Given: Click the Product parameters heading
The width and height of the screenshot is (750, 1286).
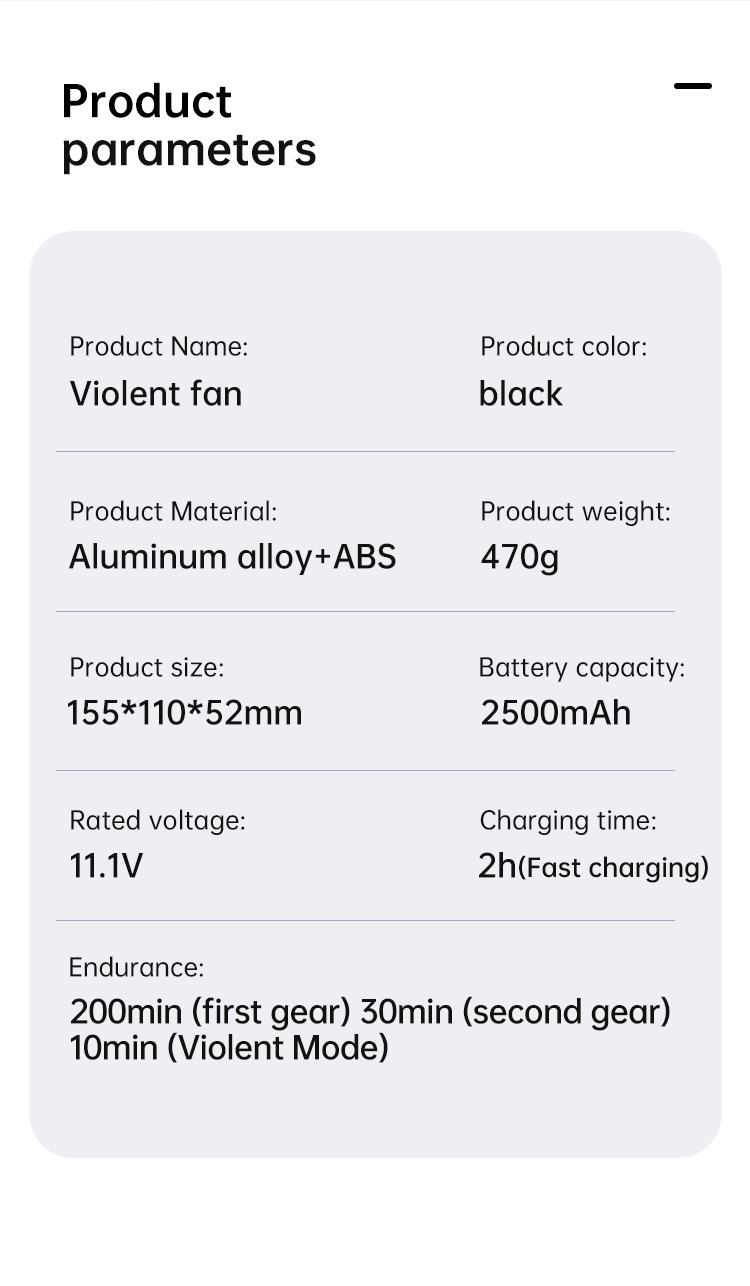Looking at the screenshot, I should pos(189,125).
